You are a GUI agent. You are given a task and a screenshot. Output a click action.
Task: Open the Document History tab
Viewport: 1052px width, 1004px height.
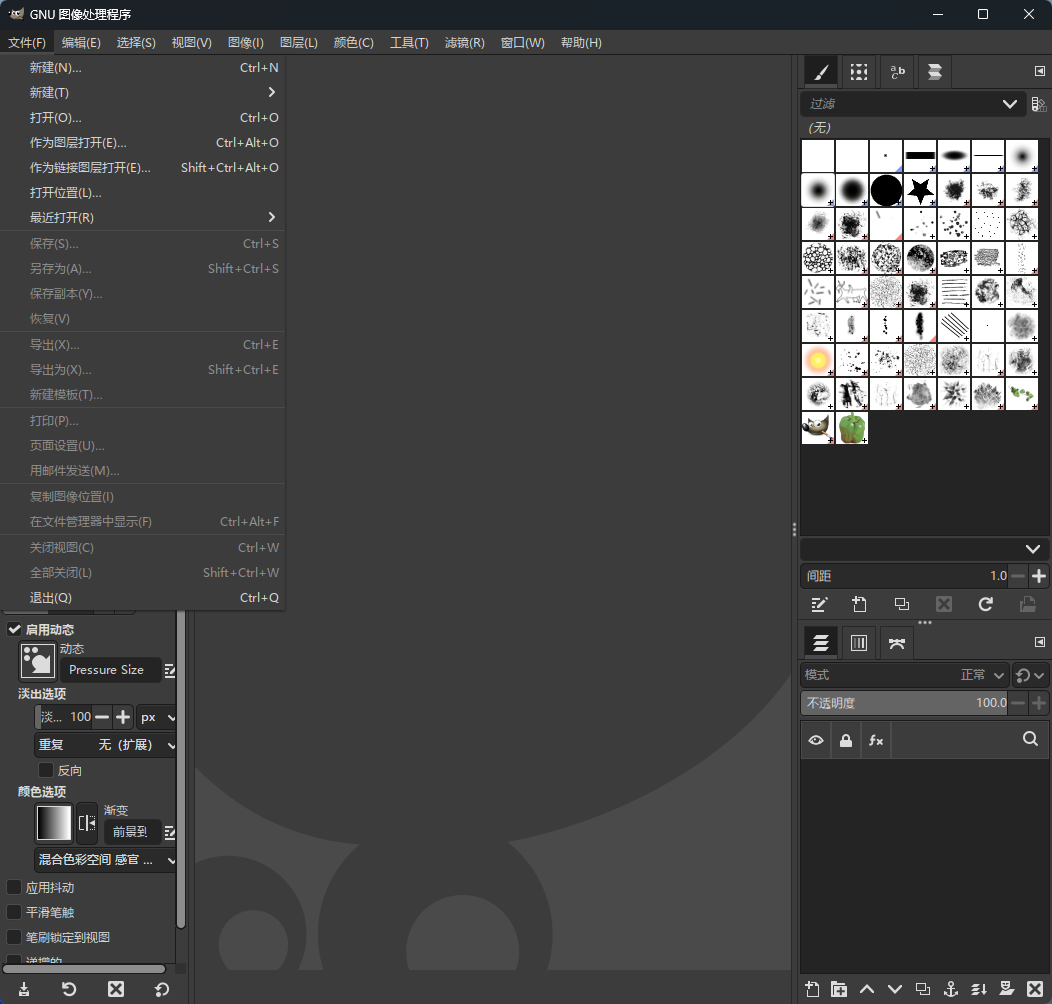pyautogui.click(x=935, y=72)
